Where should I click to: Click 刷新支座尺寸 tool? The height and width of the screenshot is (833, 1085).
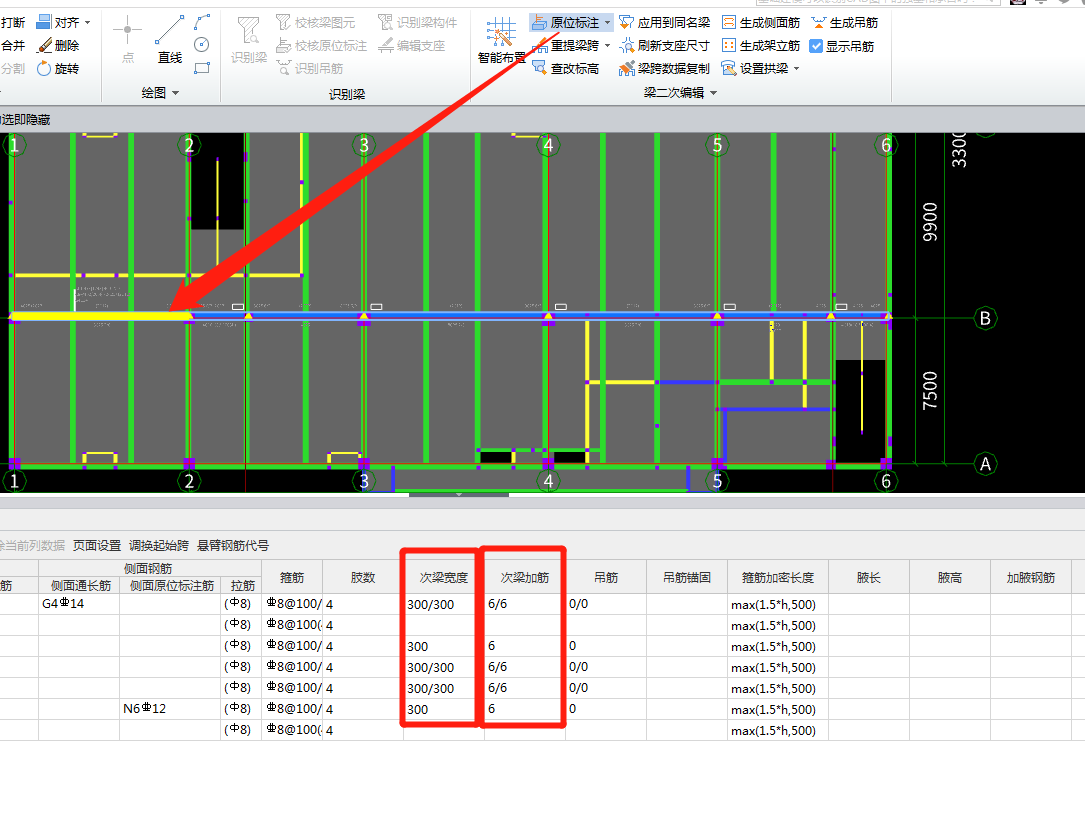click(x=664, y=46)
